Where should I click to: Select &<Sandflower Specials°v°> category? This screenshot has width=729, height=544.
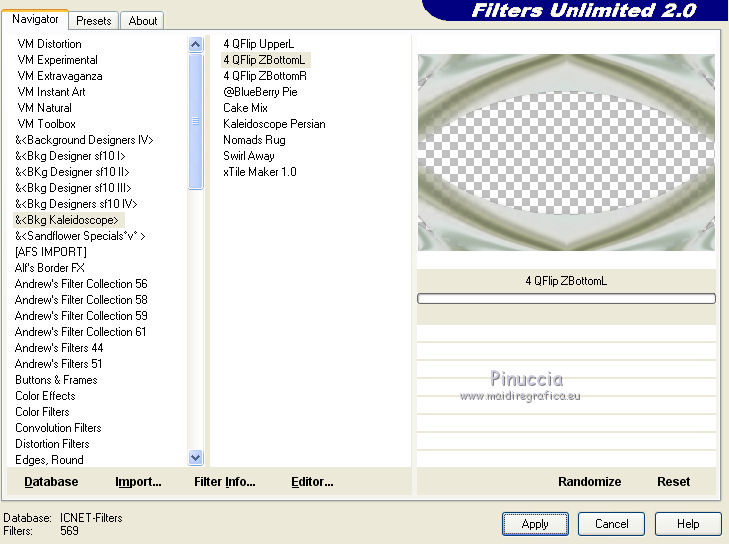tap(80, 236)
